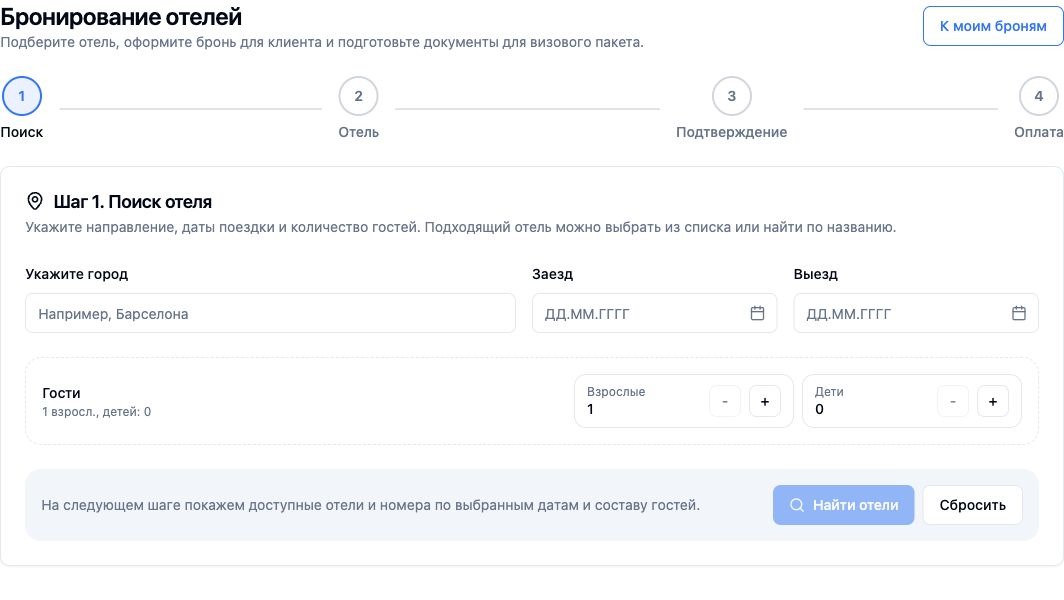Focus the Выезд date field
Viewport: 1064px width, 600px height.
[x=915, y=313]
